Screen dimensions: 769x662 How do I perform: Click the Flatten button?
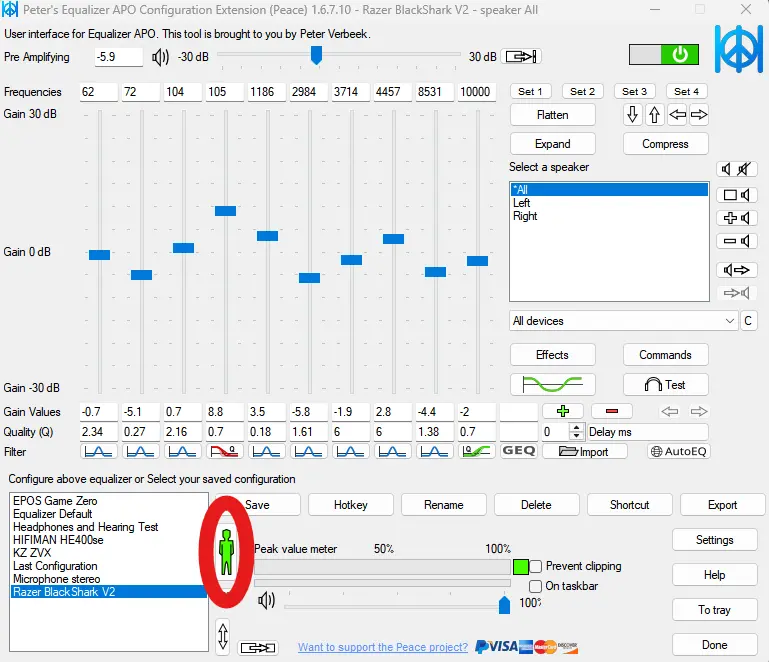[552, 115]
